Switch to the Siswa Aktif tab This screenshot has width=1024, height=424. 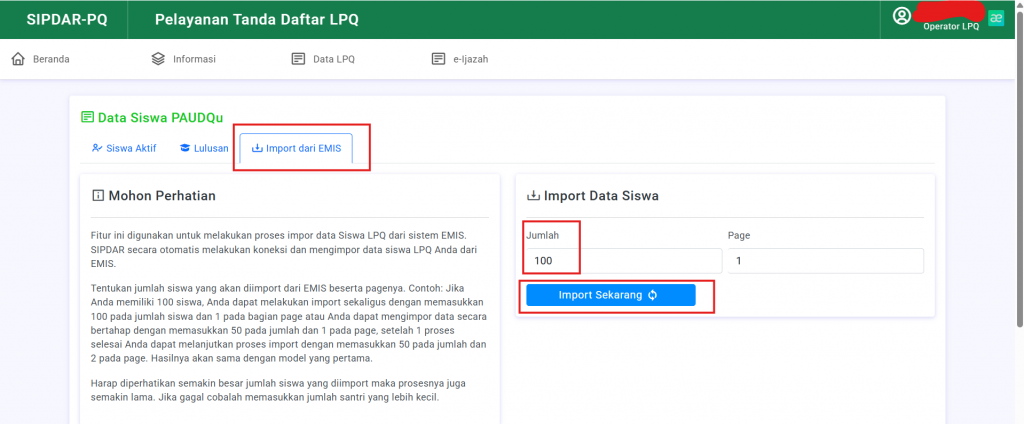124,148
